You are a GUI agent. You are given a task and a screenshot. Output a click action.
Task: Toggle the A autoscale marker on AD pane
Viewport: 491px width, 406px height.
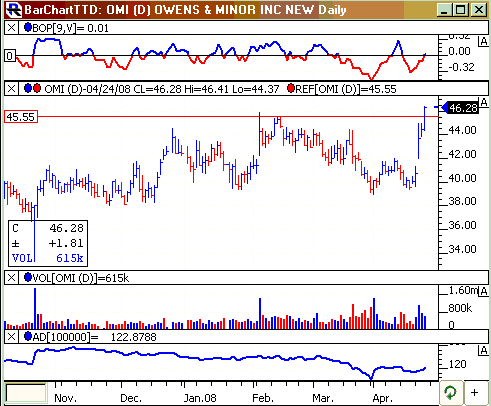click(483, 350)
